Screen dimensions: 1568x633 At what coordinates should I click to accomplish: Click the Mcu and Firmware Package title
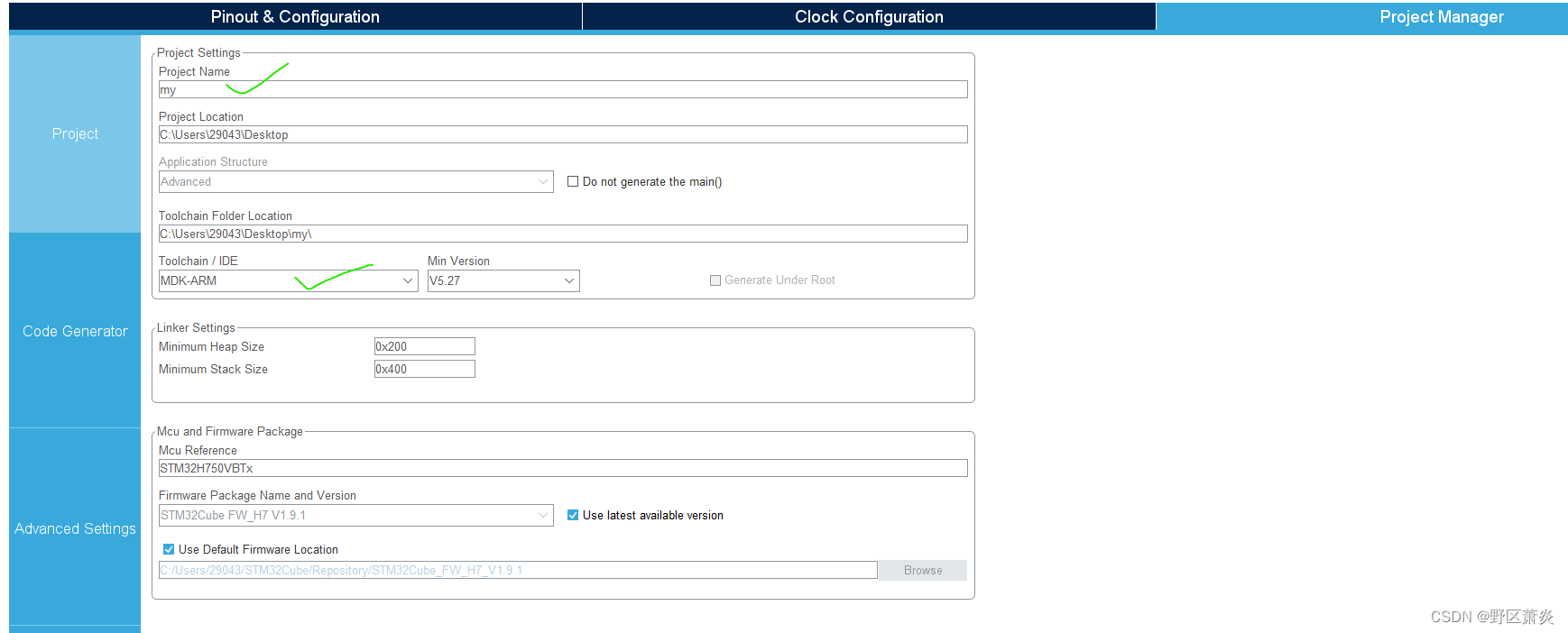[x=230, y=431]
